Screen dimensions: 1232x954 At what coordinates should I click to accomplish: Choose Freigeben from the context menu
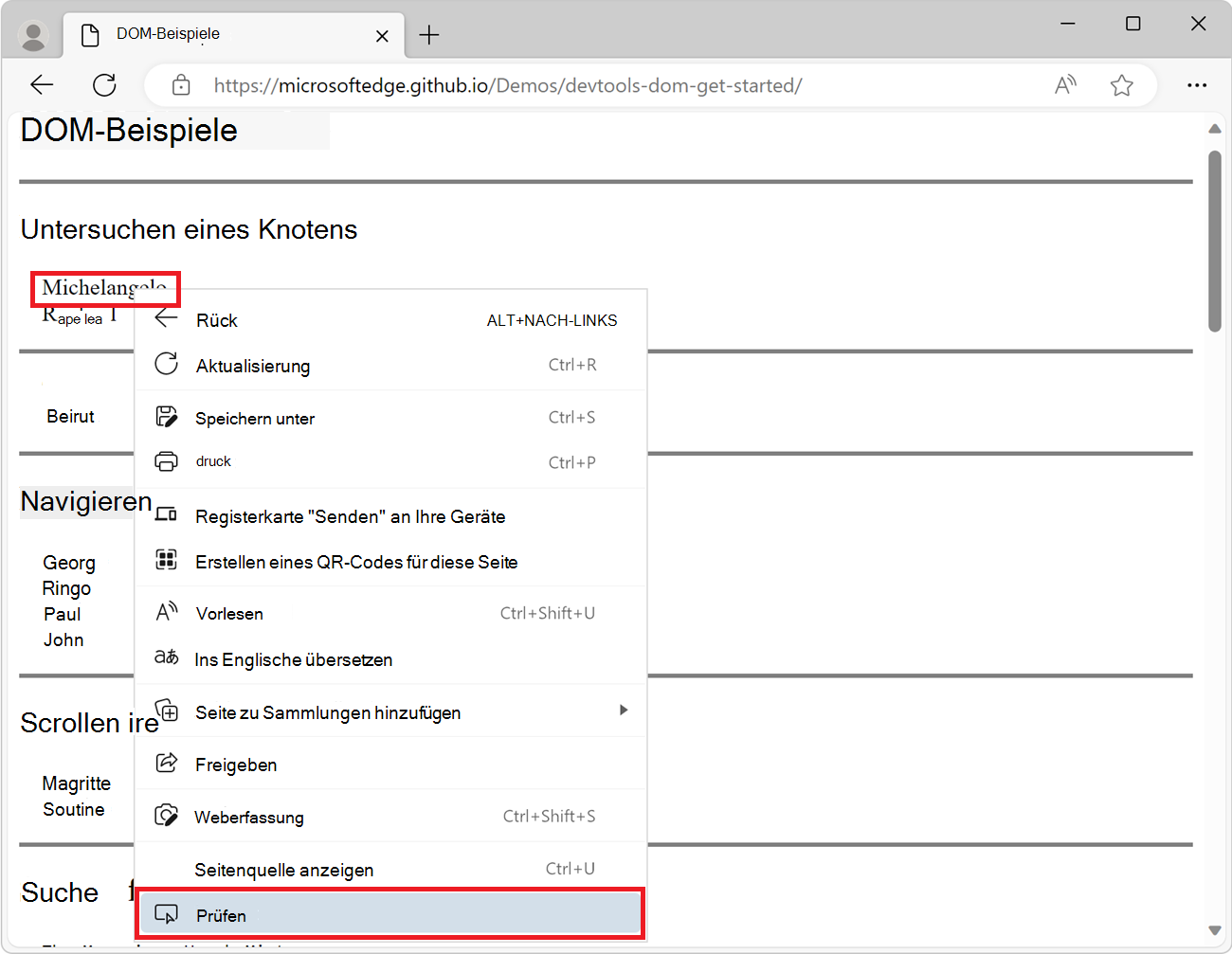coord(390,765)
